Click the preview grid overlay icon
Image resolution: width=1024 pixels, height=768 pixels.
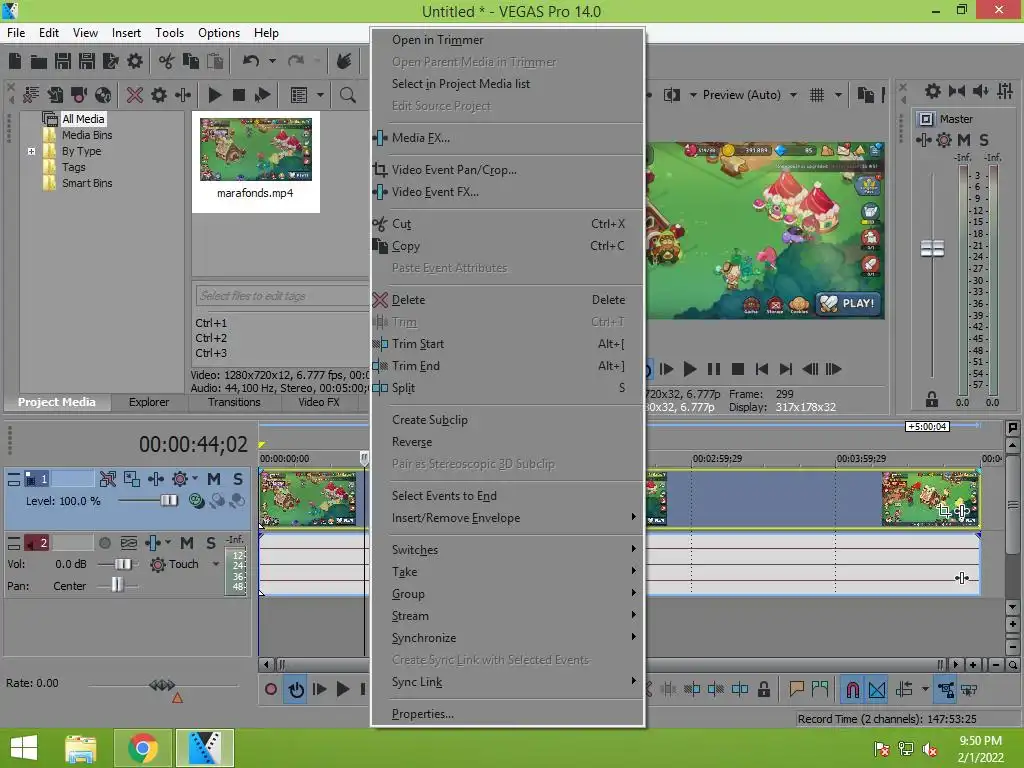817,95
